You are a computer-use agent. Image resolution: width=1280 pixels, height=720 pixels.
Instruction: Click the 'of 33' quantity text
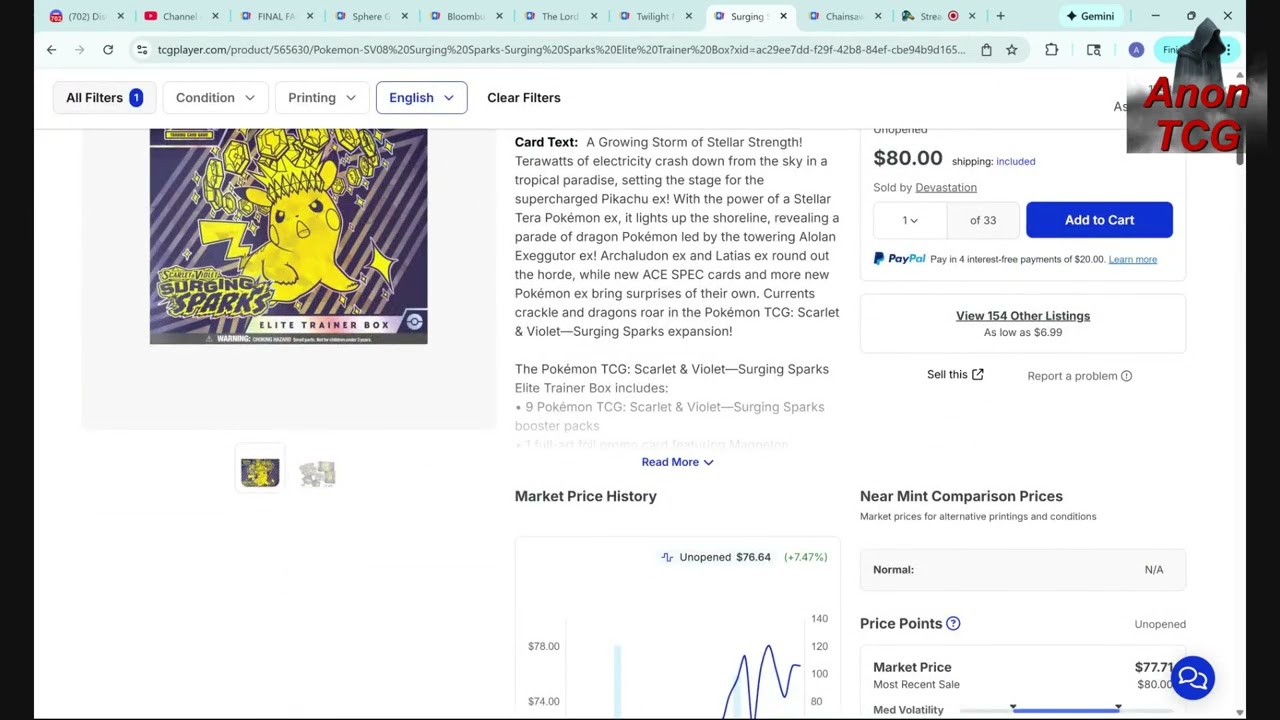tap(983, 220)
